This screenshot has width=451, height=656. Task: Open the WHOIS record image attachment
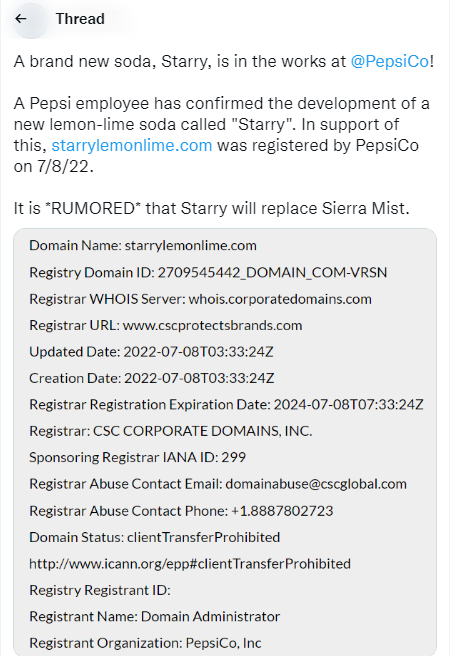pos(225,442)
